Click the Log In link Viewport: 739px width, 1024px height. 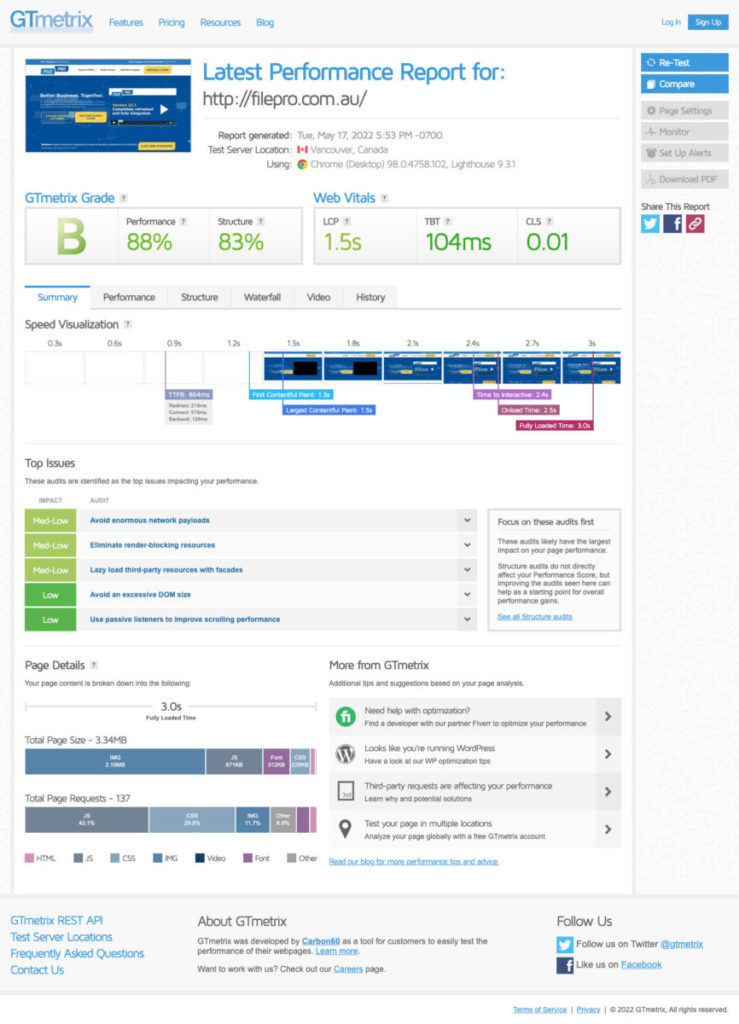[671, 22]
